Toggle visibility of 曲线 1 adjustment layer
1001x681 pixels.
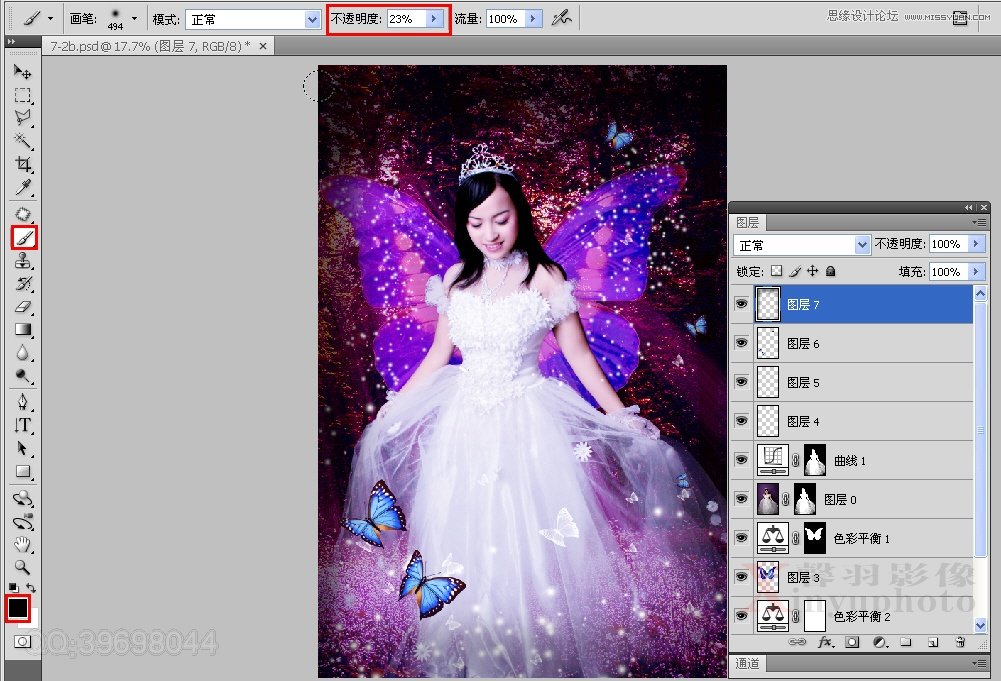(741, 460)
